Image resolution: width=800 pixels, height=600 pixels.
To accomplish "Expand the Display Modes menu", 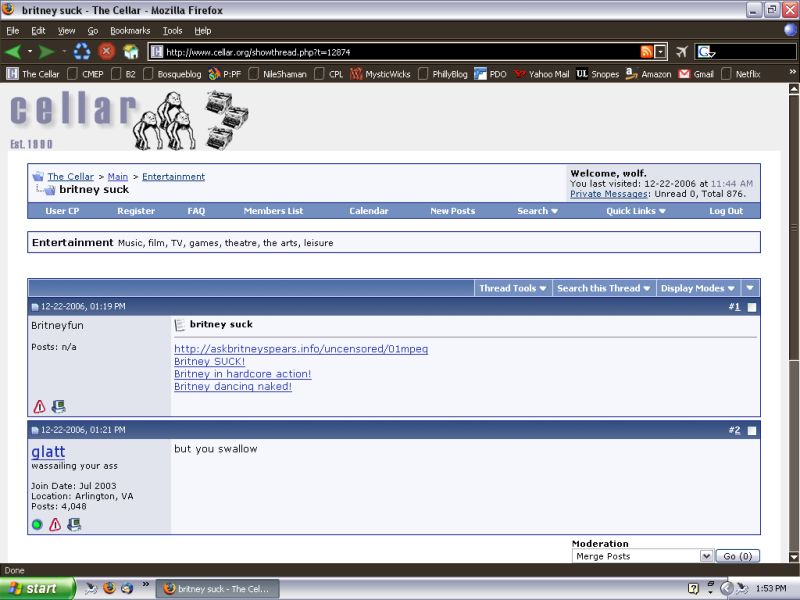I will [x=697, y=288].
